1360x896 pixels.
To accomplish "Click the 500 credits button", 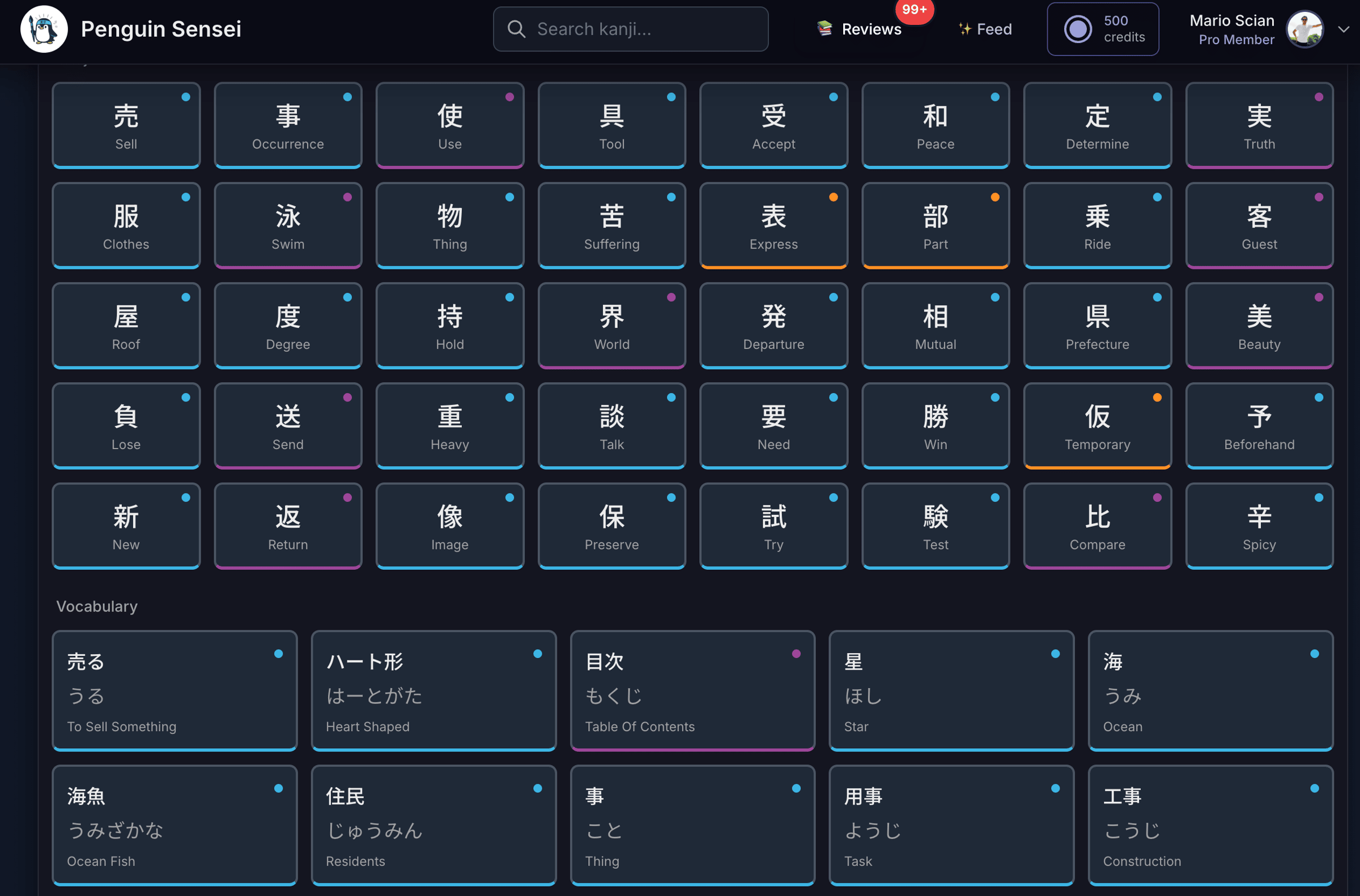I will 1103,29.
